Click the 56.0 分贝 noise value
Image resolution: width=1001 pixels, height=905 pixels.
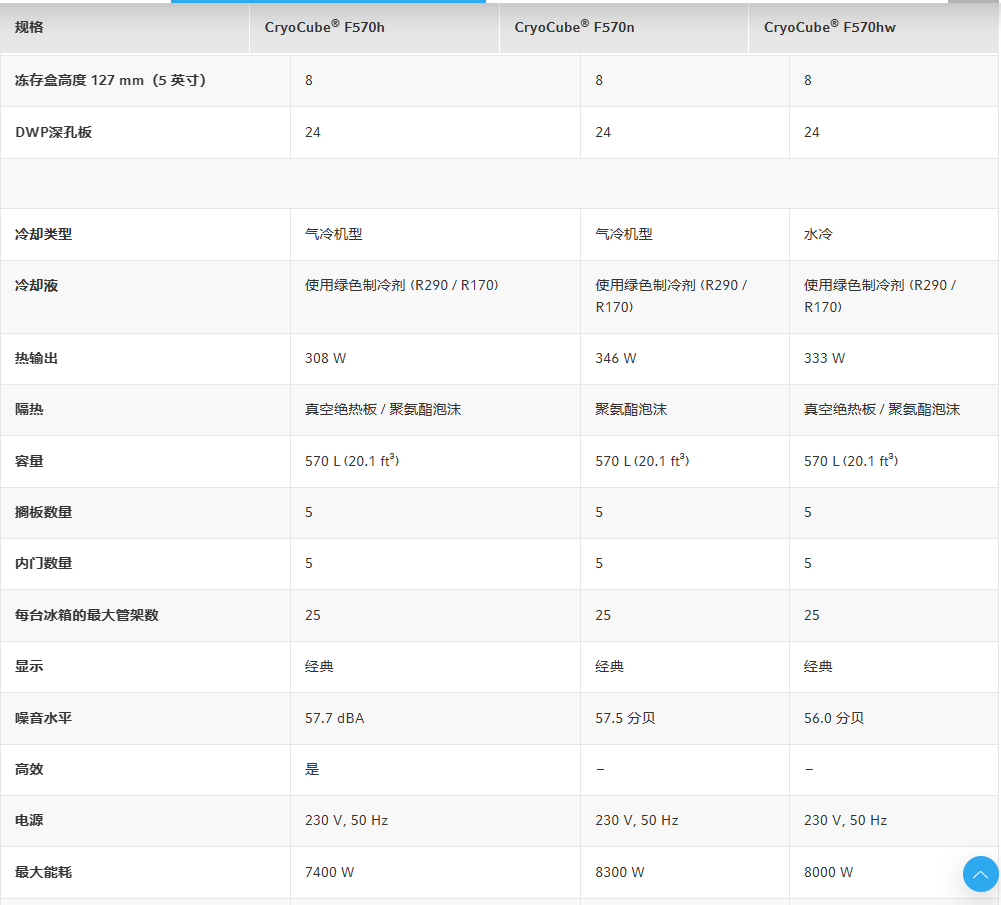coord(834,718)
